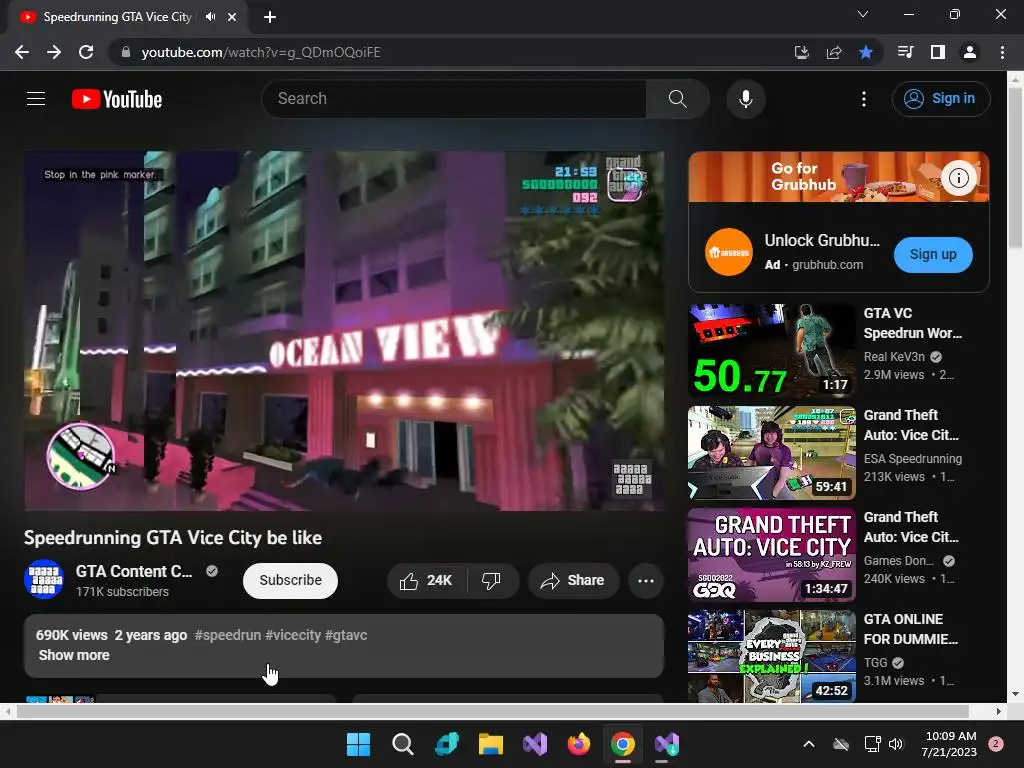Open Chrome media controls icon
The width and height of the screenshot is (1024, 768).
[x=905, y=52]
